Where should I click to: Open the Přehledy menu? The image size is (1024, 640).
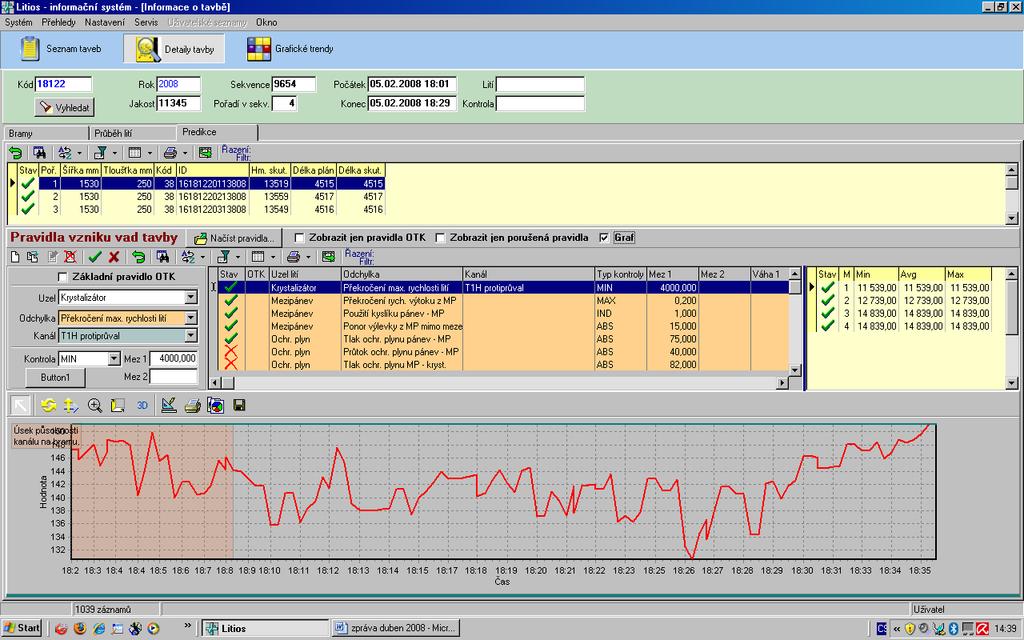point(58,22)
